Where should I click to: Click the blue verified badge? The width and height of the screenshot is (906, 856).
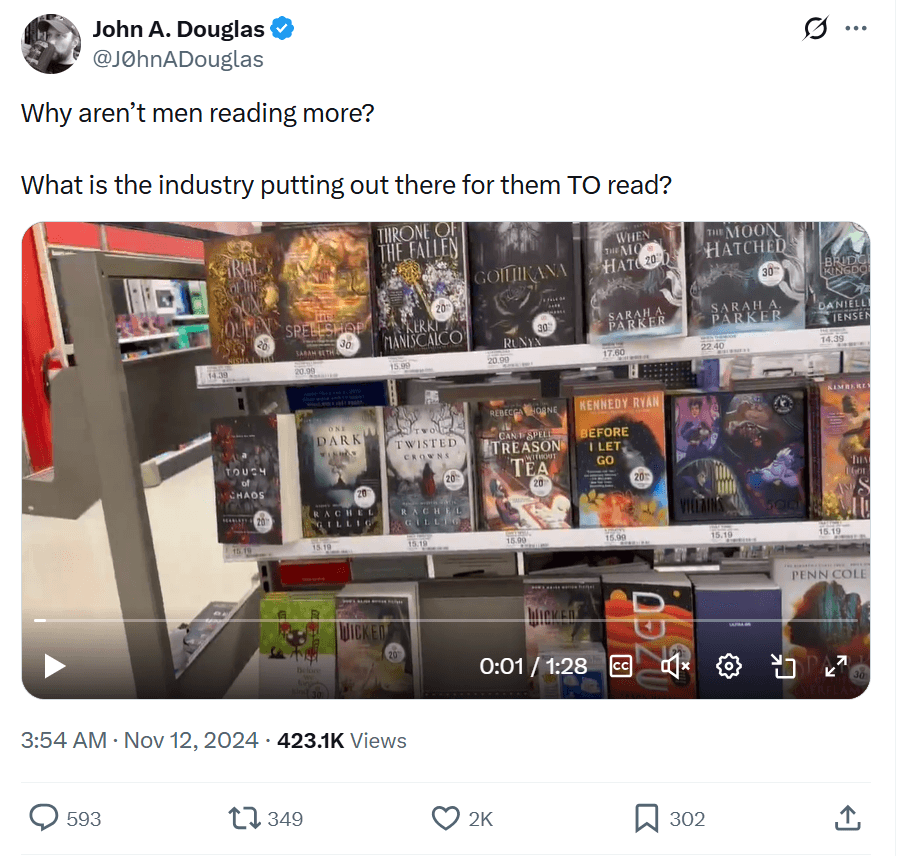[x=283, y=28]
